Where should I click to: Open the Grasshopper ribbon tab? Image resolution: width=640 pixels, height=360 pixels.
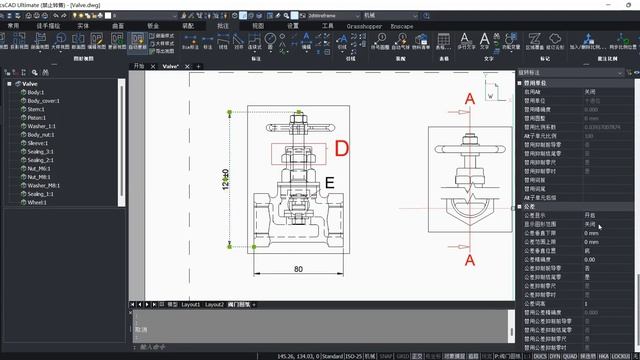(364, 26)
